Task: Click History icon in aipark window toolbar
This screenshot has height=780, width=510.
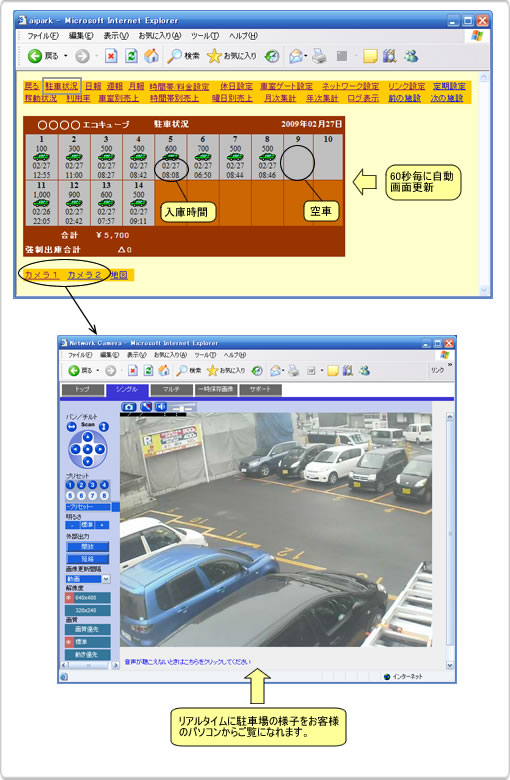Action: (x=272, y=56)
